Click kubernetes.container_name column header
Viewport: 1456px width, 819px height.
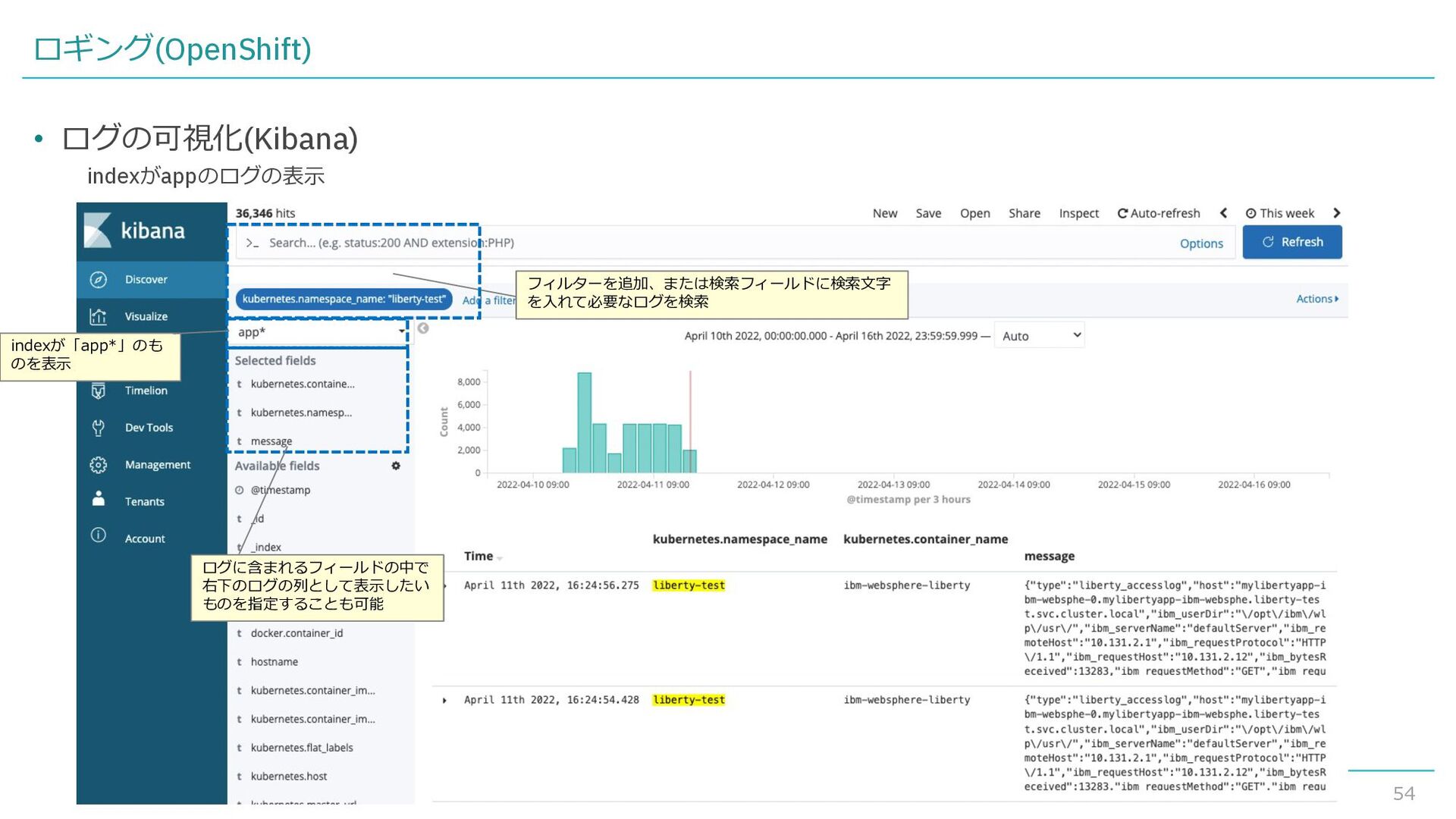pos(925,539)
